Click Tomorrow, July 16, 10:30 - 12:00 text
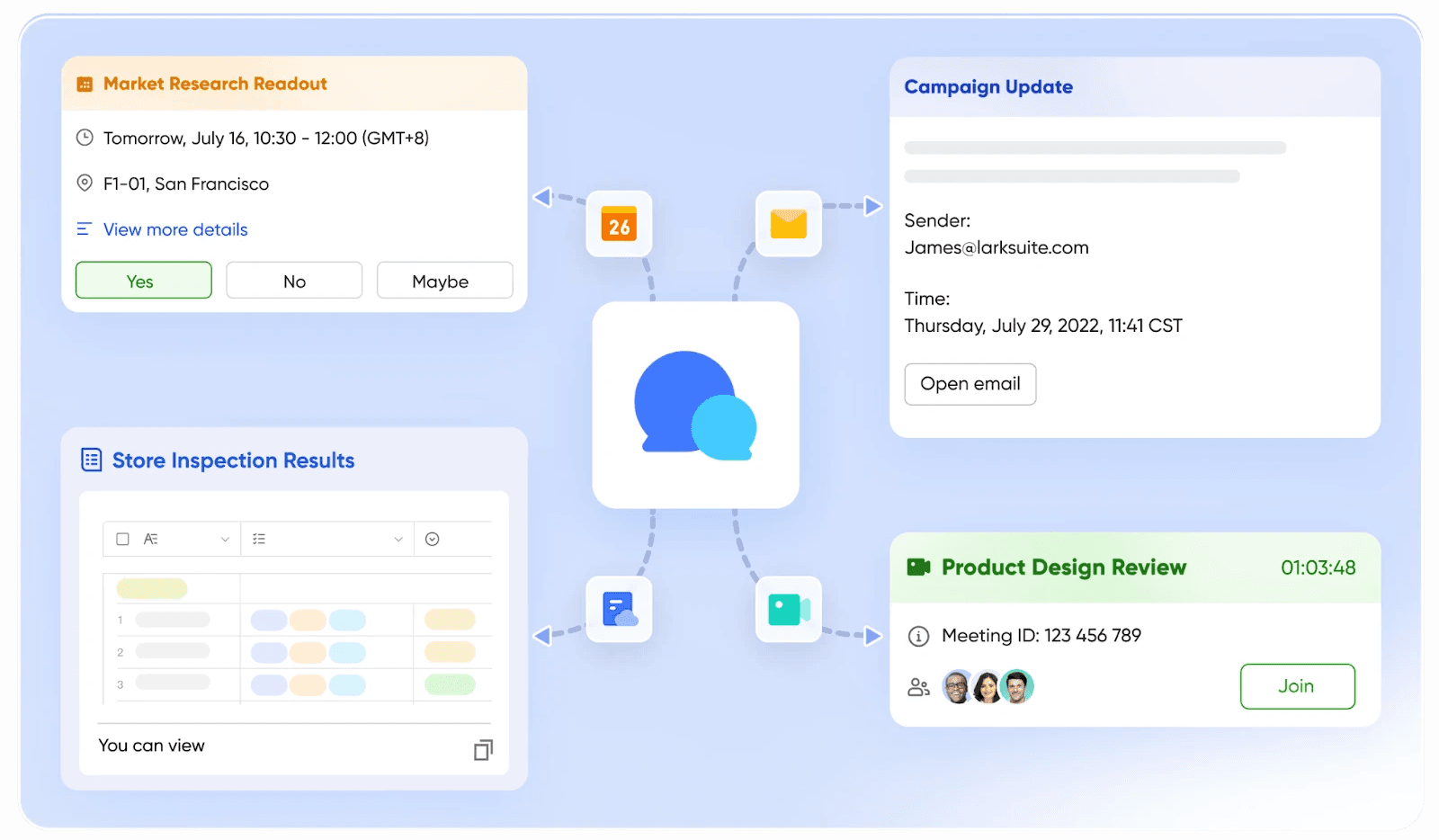 pos(266,138)
